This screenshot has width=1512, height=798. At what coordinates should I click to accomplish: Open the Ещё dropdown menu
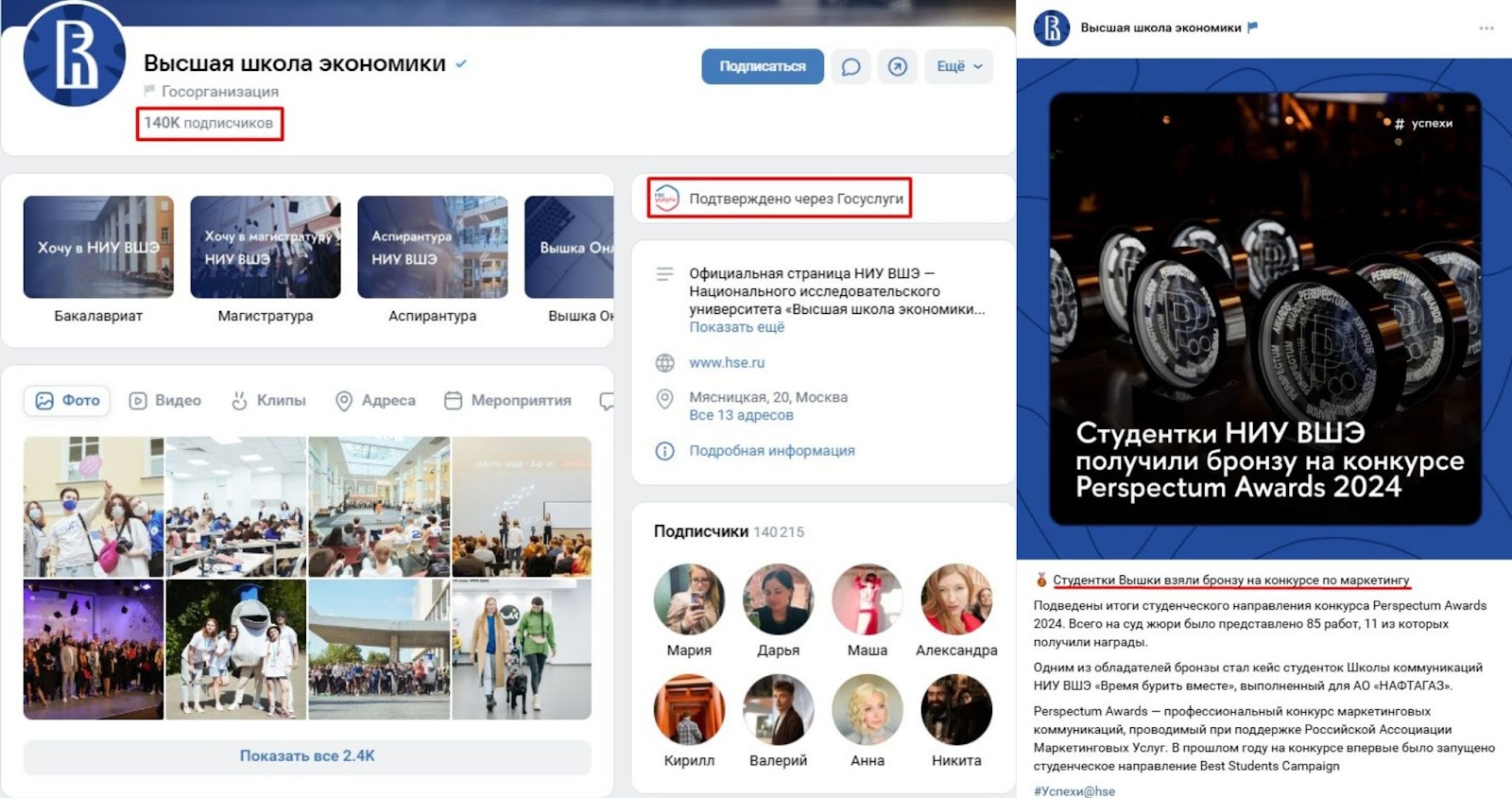(959, 66)
